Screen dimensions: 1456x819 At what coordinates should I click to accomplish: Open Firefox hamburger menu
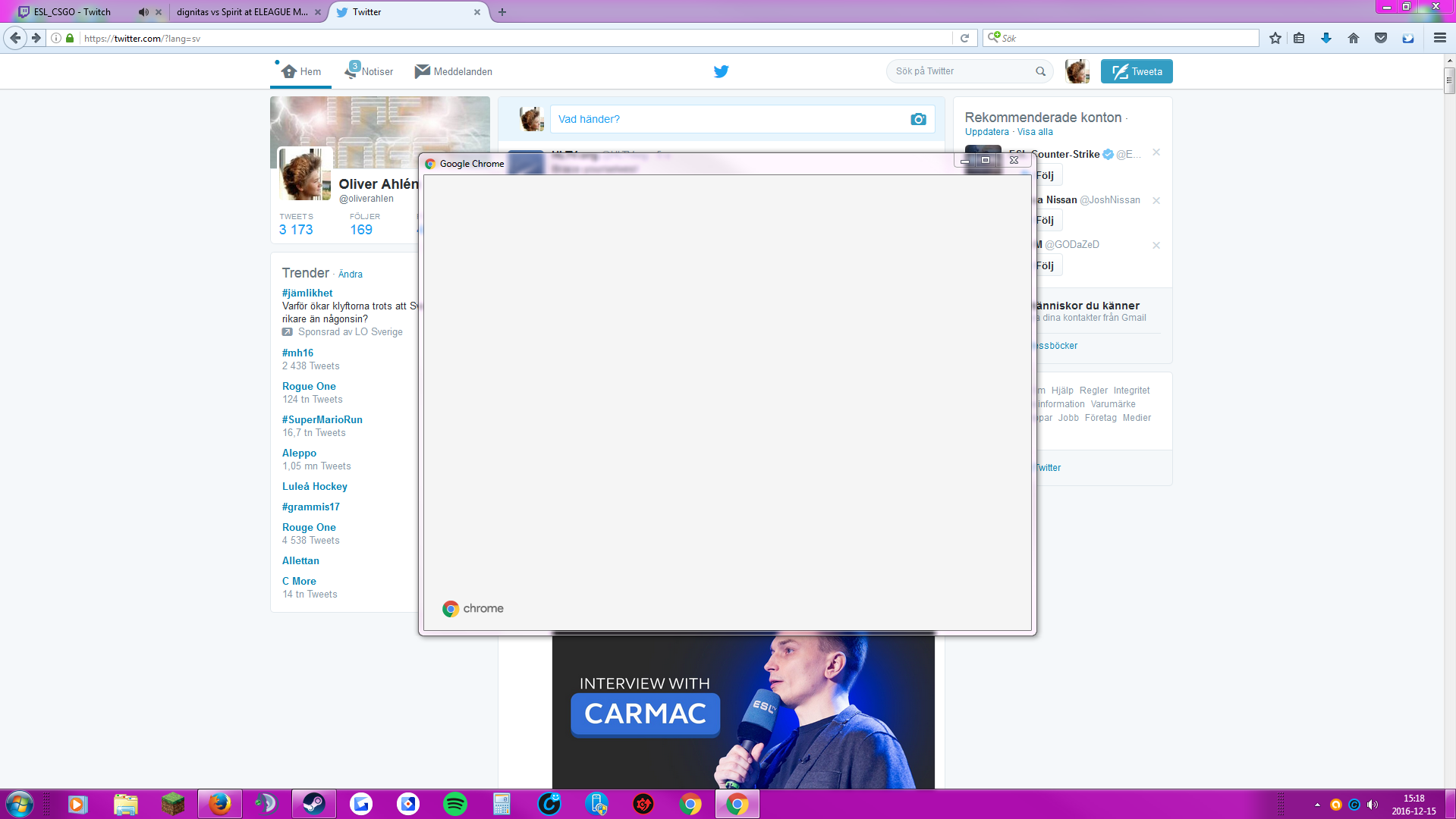point(1439,38)
